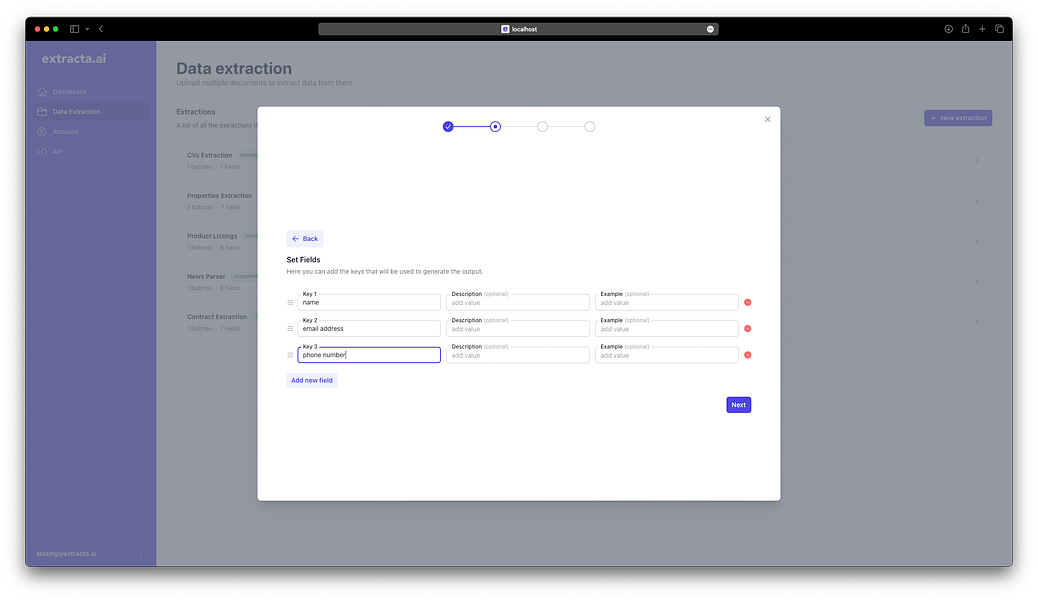Image resolution: width=1038 pixels, height=600 pixels.
Task: Go back to previous step
Action: tap(305, 238)
